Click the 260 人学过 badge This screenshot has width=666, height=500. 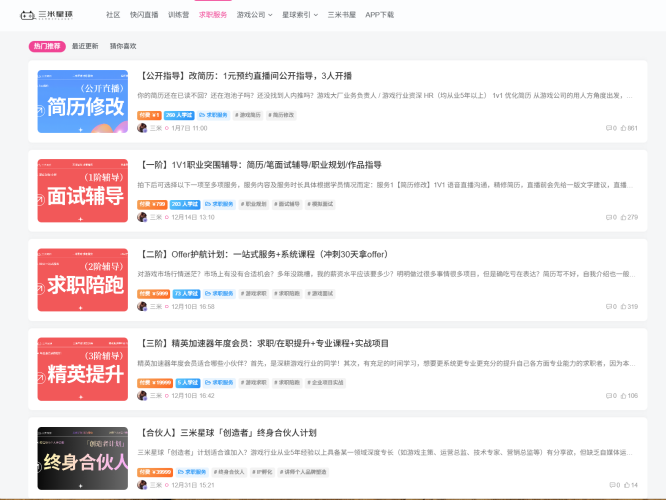tap(179, 115)
